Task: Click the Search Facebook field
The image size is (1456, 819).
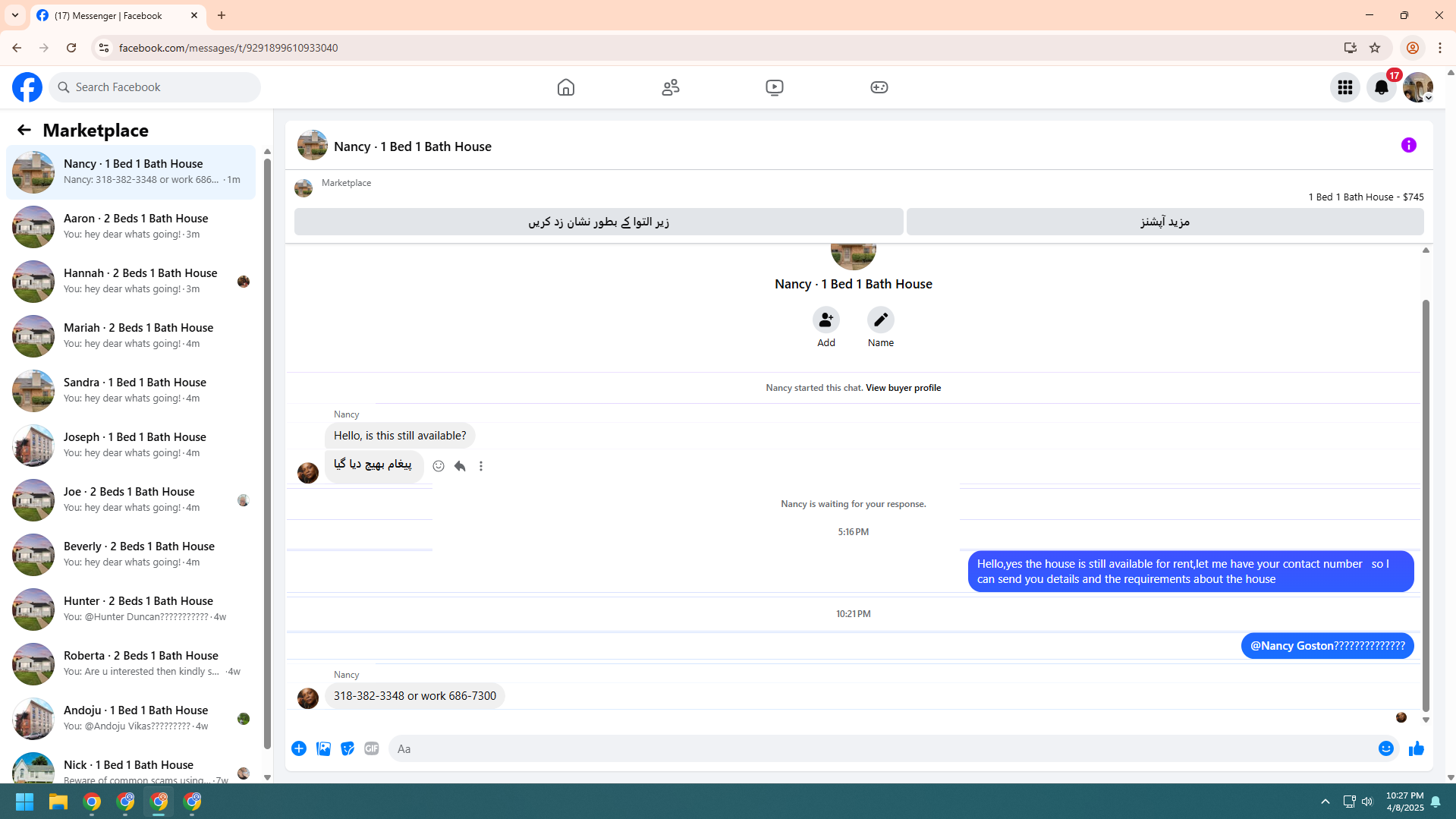Action: point(156,87)
